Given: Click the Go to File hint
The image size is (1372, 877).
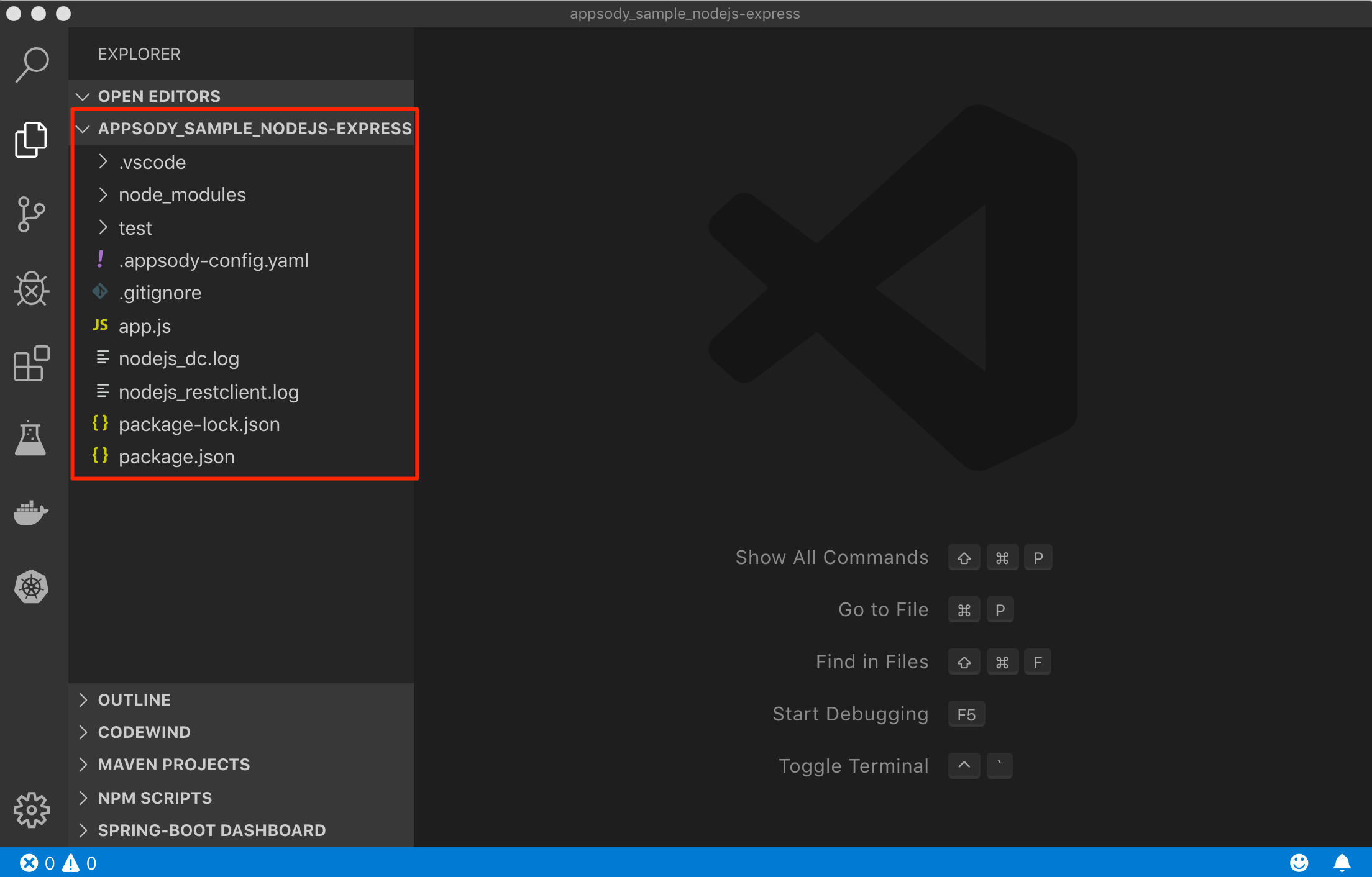Looking at the screenshot, I should click(x=884, y=609).
